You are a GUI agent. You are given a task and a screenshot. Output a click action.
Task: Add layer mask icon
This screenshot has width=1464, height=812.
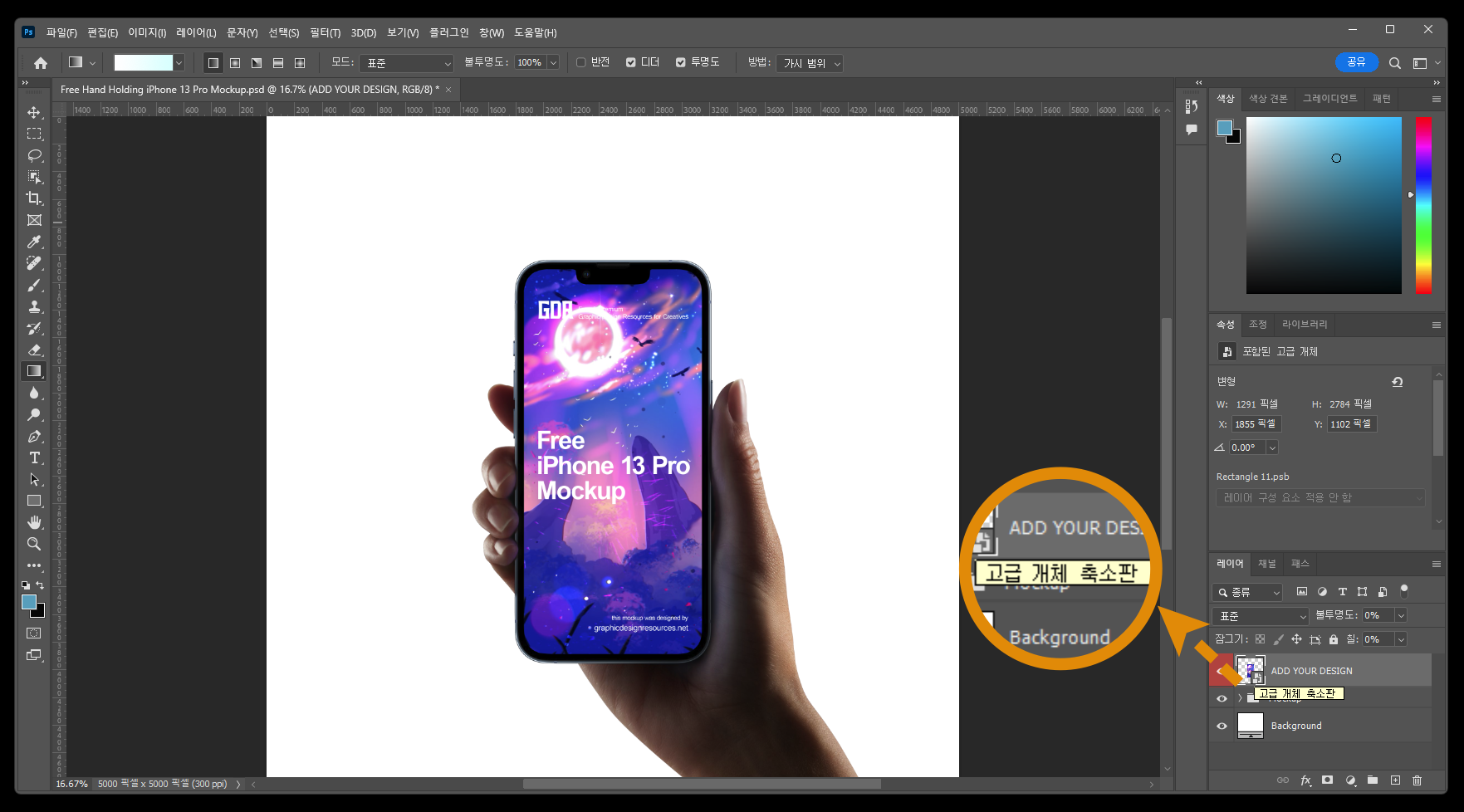click(1328, 780)
